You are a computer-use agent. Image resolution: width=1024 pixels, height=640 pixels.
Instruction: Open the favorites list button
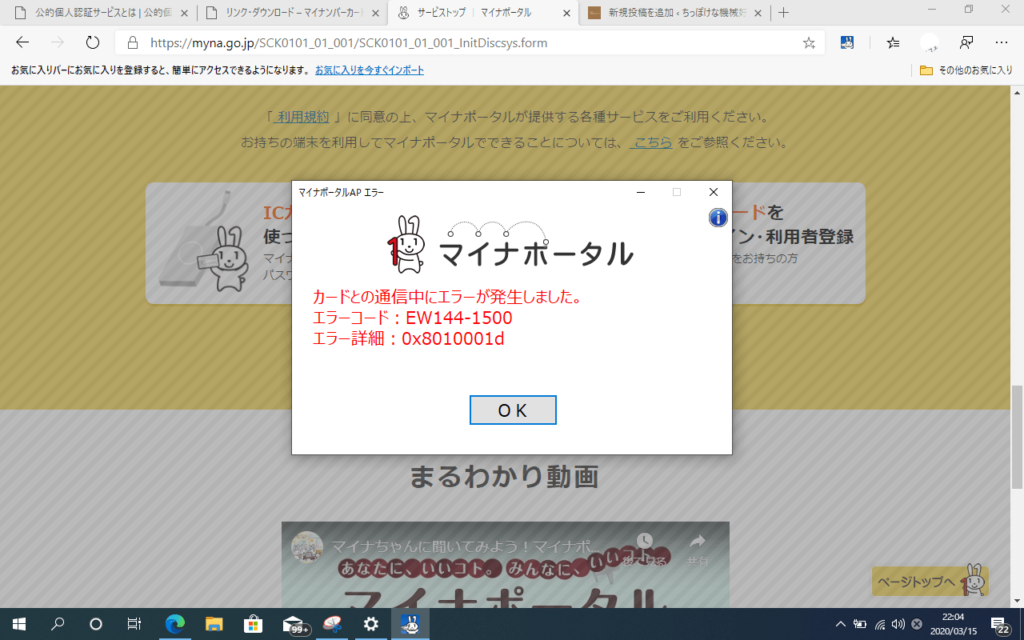coord(893,43)
